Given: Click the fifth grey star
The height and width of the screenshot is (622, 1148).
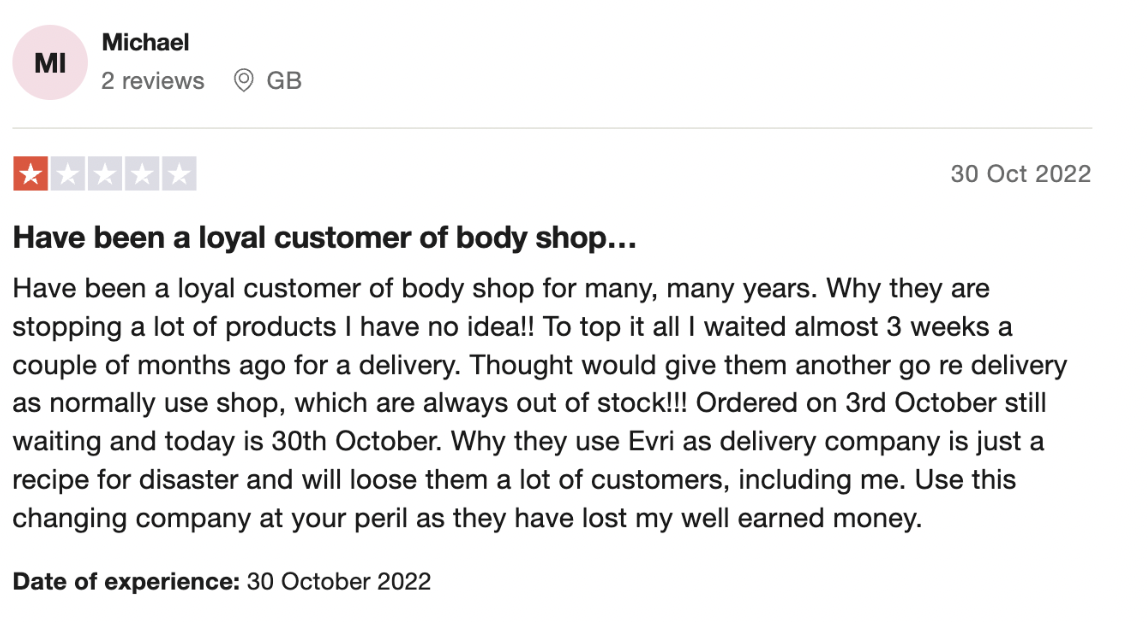Looking at the screenshot, I should [179, 174].
